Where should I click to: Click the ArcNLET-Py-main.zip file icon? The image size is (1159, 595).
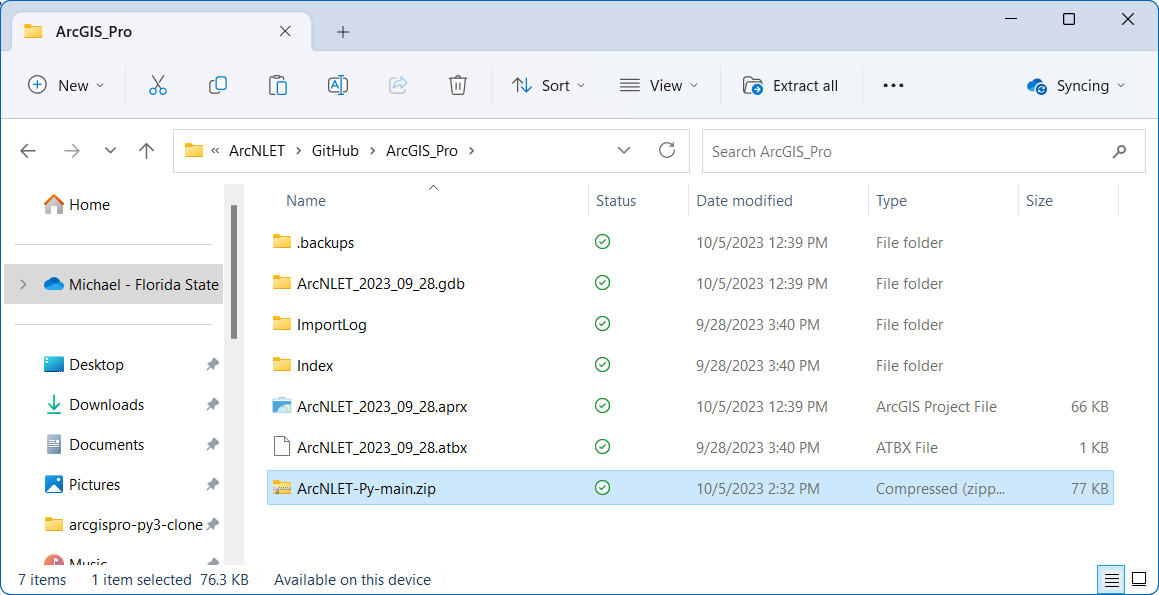[282, 488]
